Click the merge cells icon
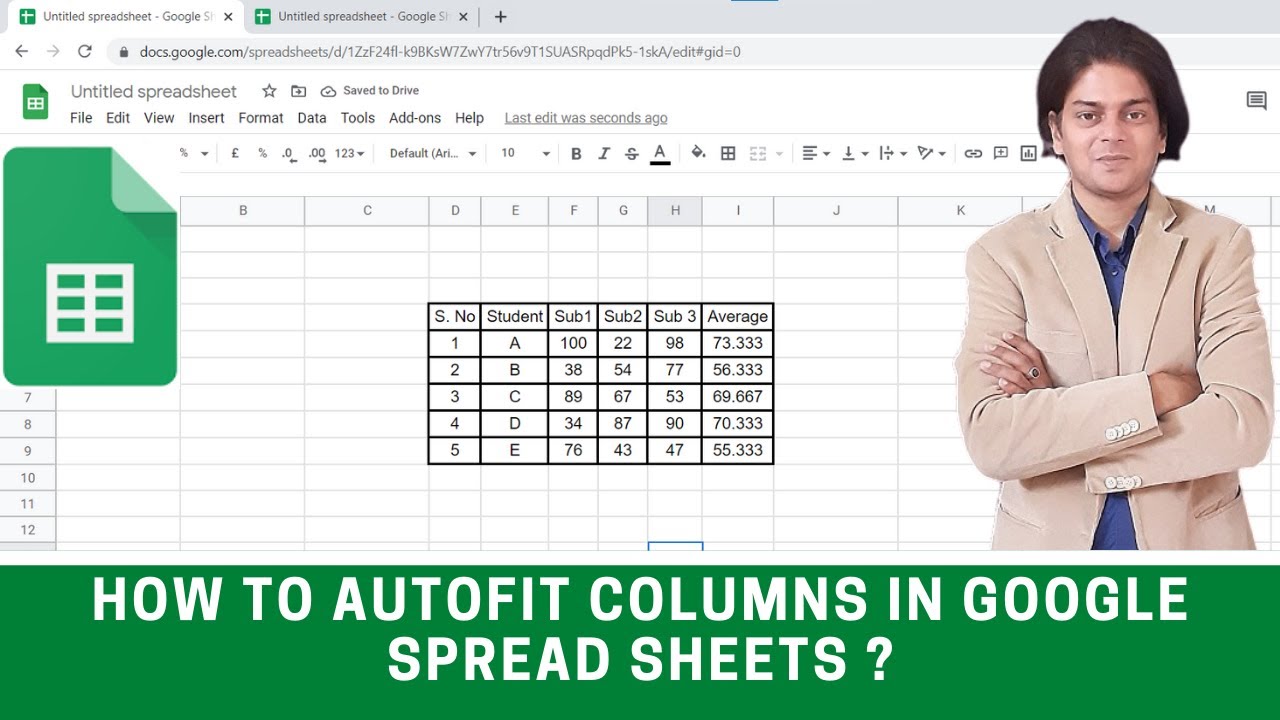1280x720 pixels. click(x=758, y=153)
